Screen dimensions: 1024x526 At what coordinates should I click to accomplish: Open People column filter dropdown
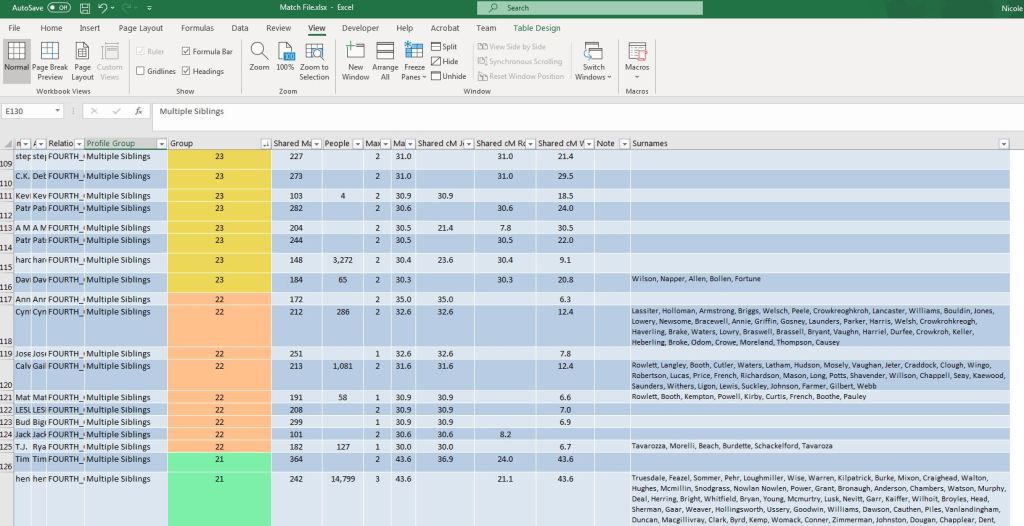click(x=357, y=144)
